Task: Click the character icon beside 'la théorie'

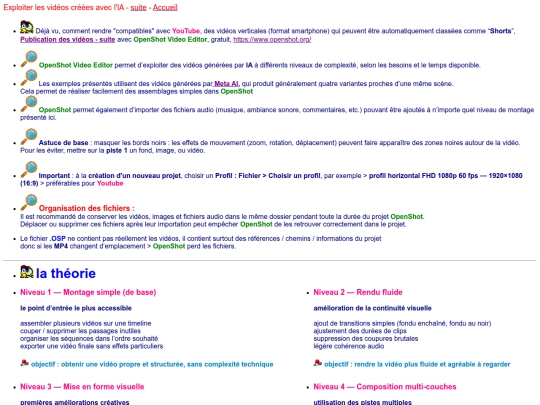Action: (x=27, y=272)
